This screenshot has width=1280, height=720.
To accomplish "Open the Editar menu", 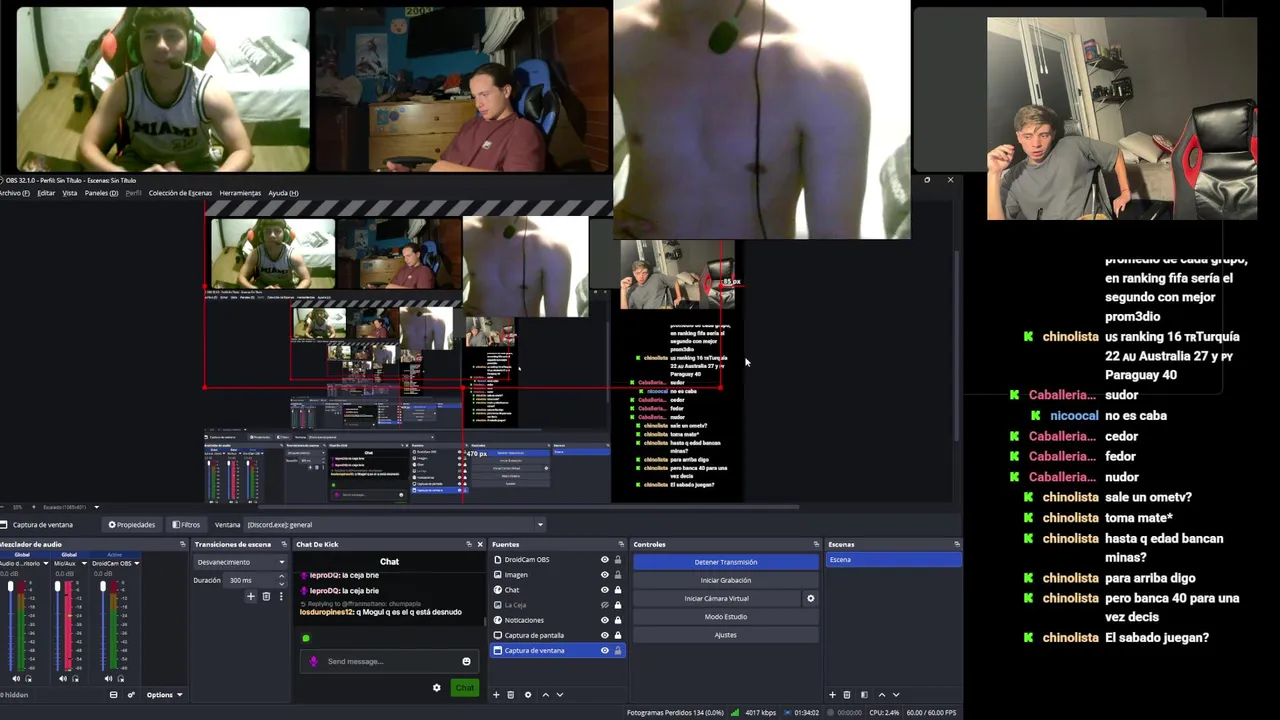I will (x=46, y=193).
